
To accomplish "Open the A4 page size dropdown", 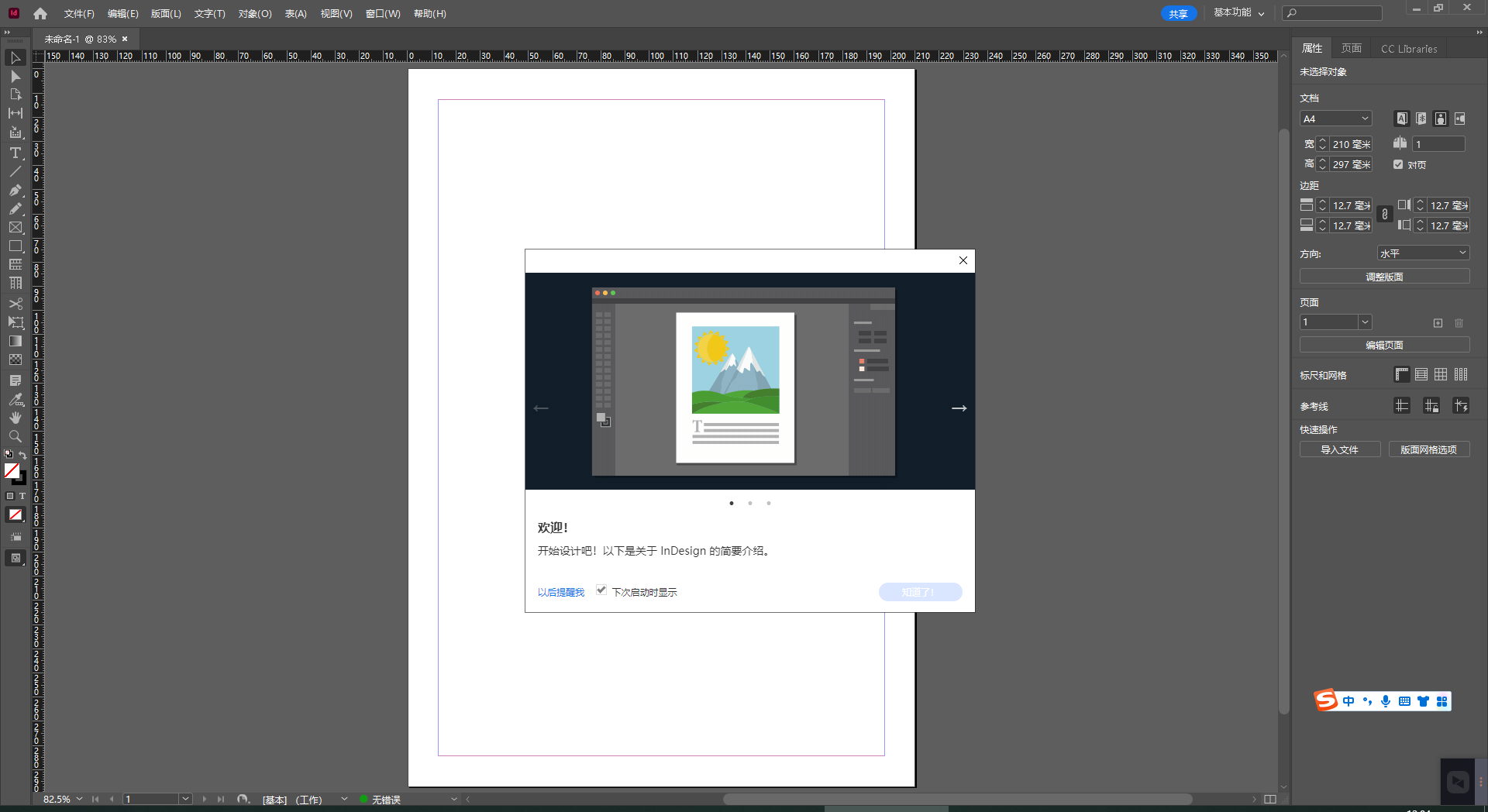I will click(x=1335, y=119).
